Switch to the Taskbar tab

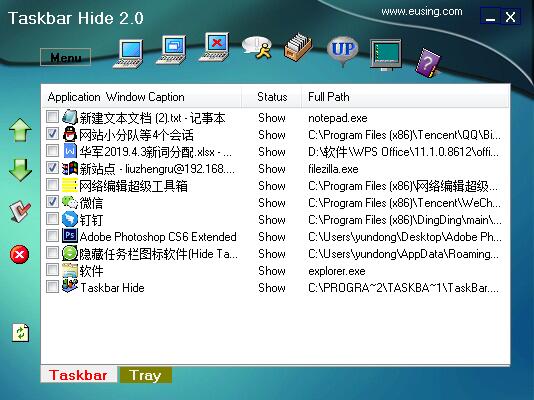point(79,375)
